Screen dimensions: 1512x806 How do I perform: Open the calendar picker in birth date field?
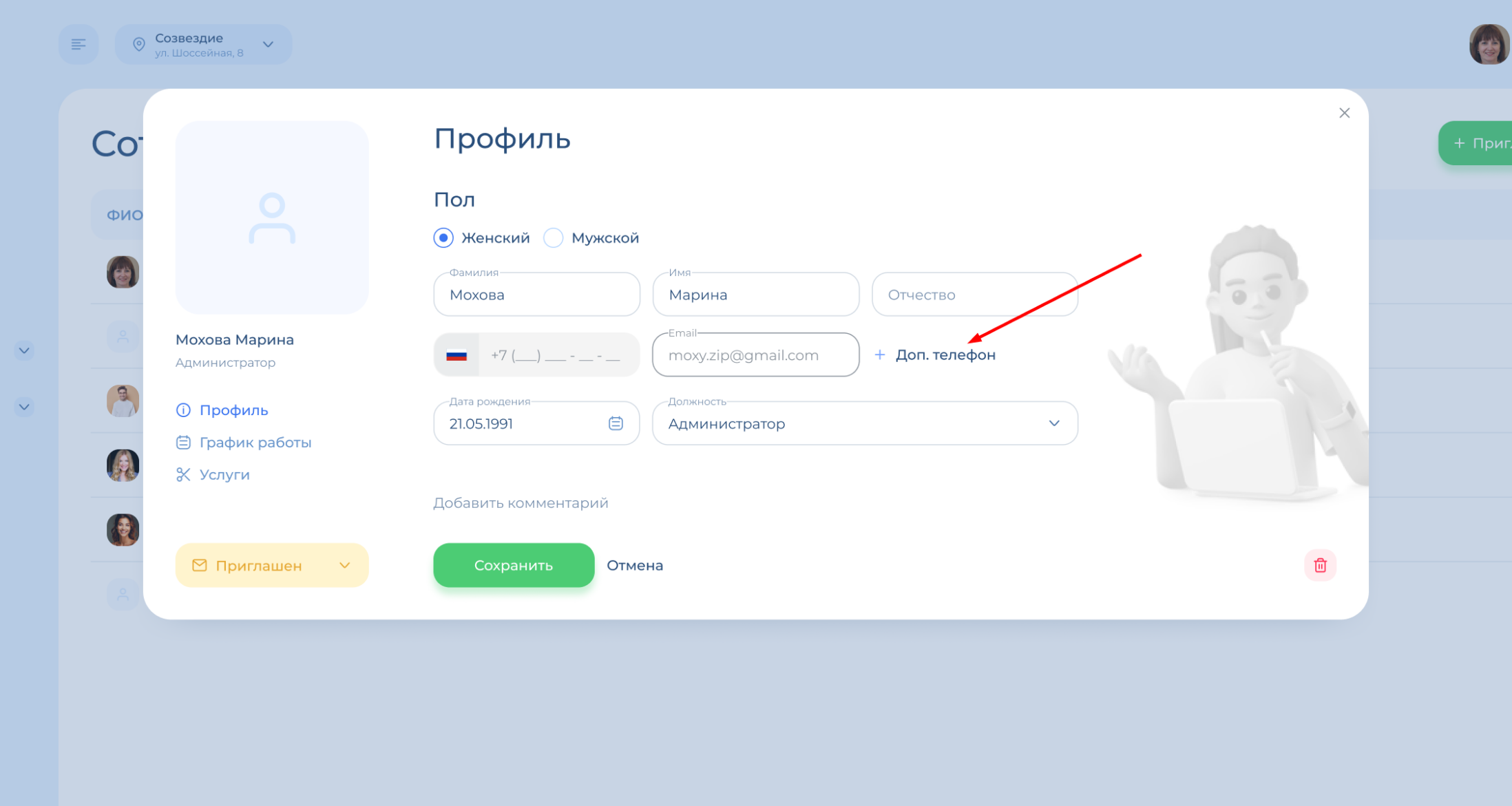(616, 423)
